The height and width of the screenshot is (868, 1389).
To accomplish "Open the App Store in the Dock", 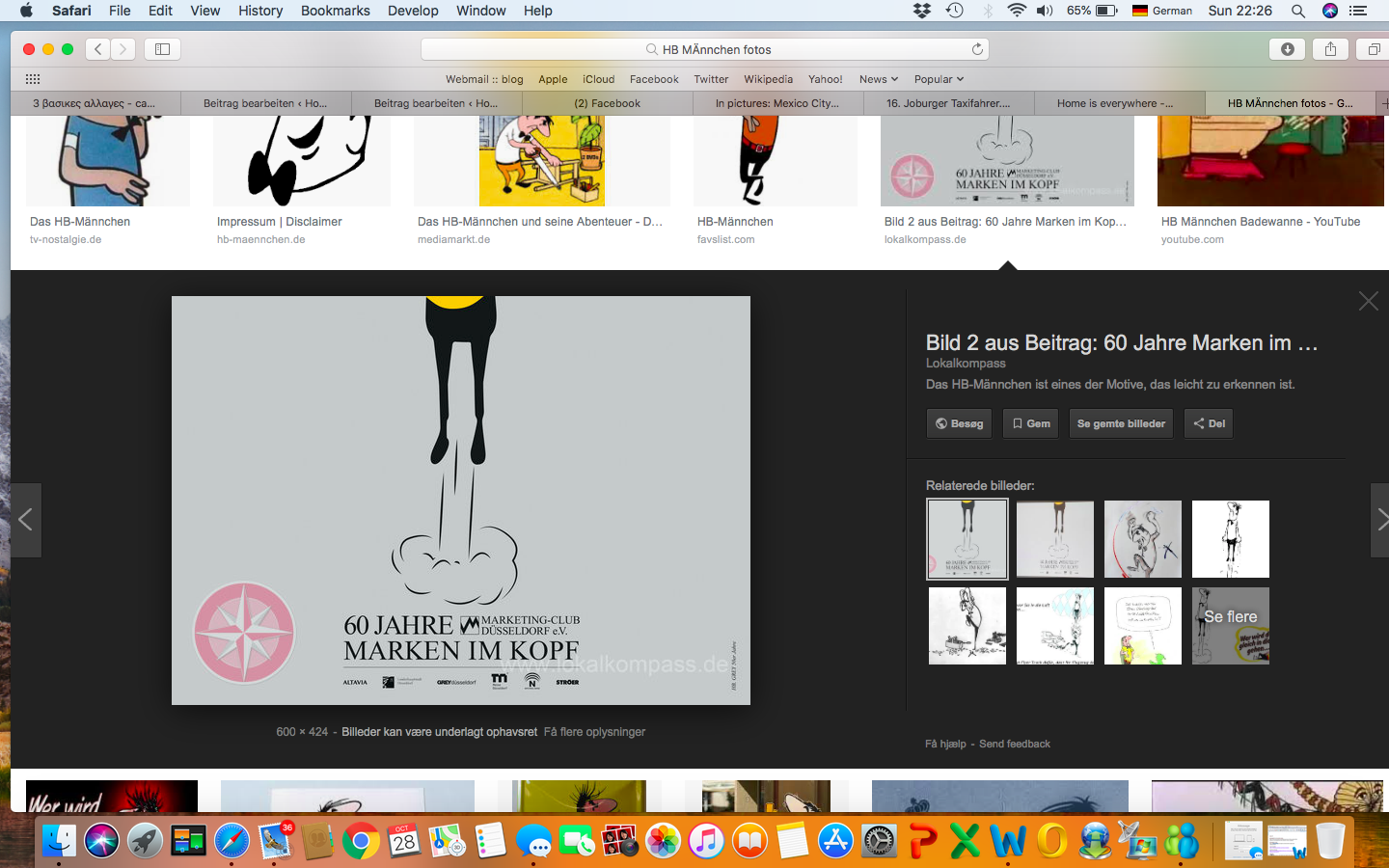I will pos(835,841).
